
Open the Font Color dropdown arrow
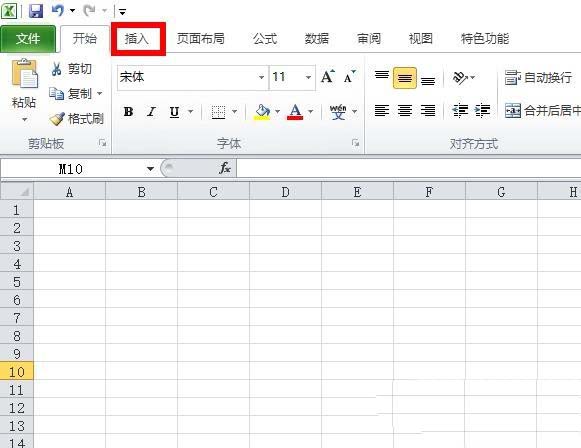click(311, 111)
